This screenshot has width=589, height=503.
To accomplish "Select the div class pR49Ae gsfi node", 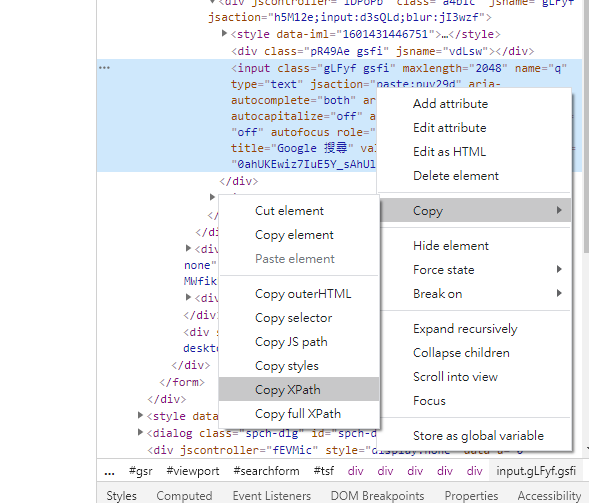I will click(382, 51).
